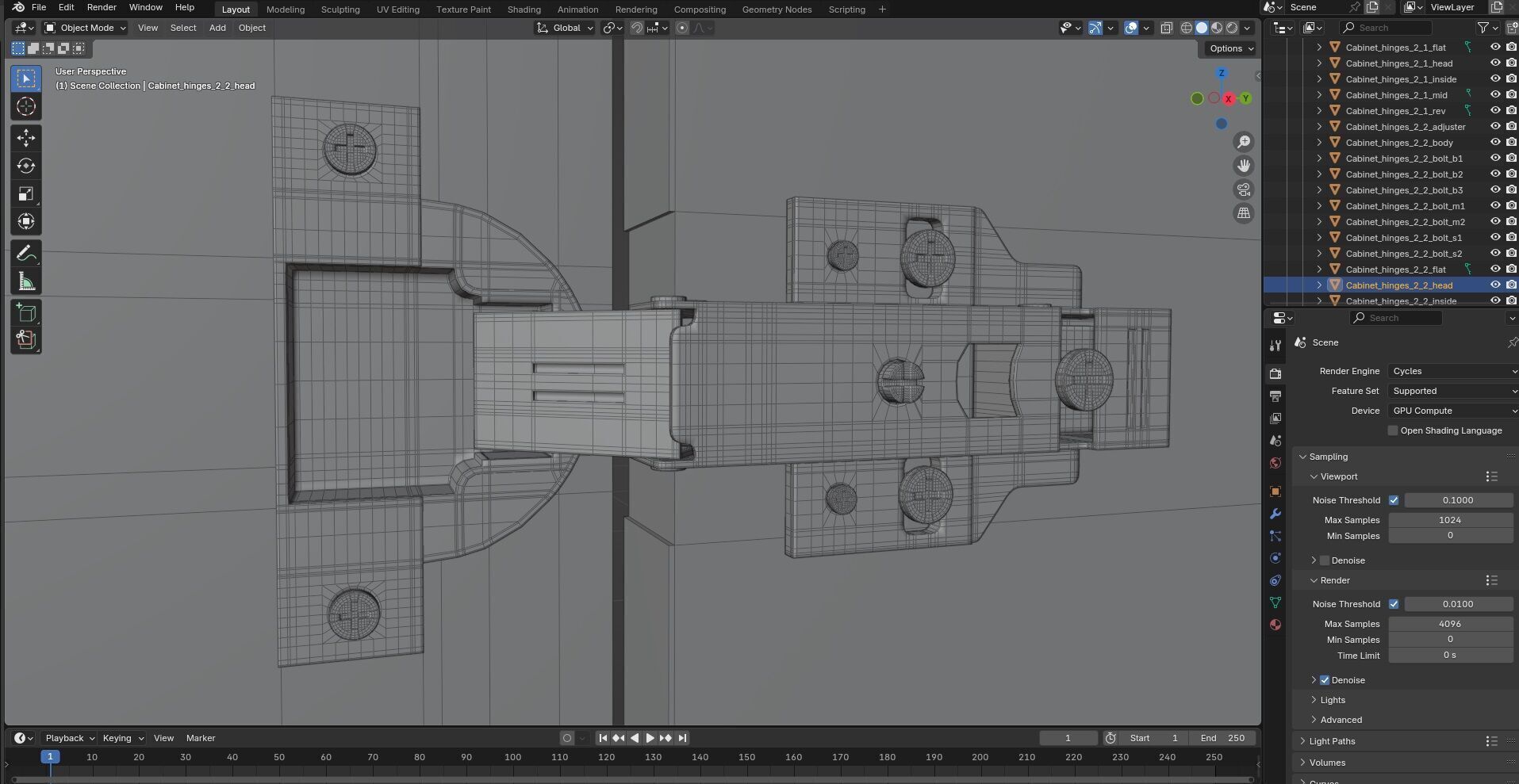Click the pan hand gizmo in viewport
The width and height of the screenshot is (1519, 784).
(1244, 166)
